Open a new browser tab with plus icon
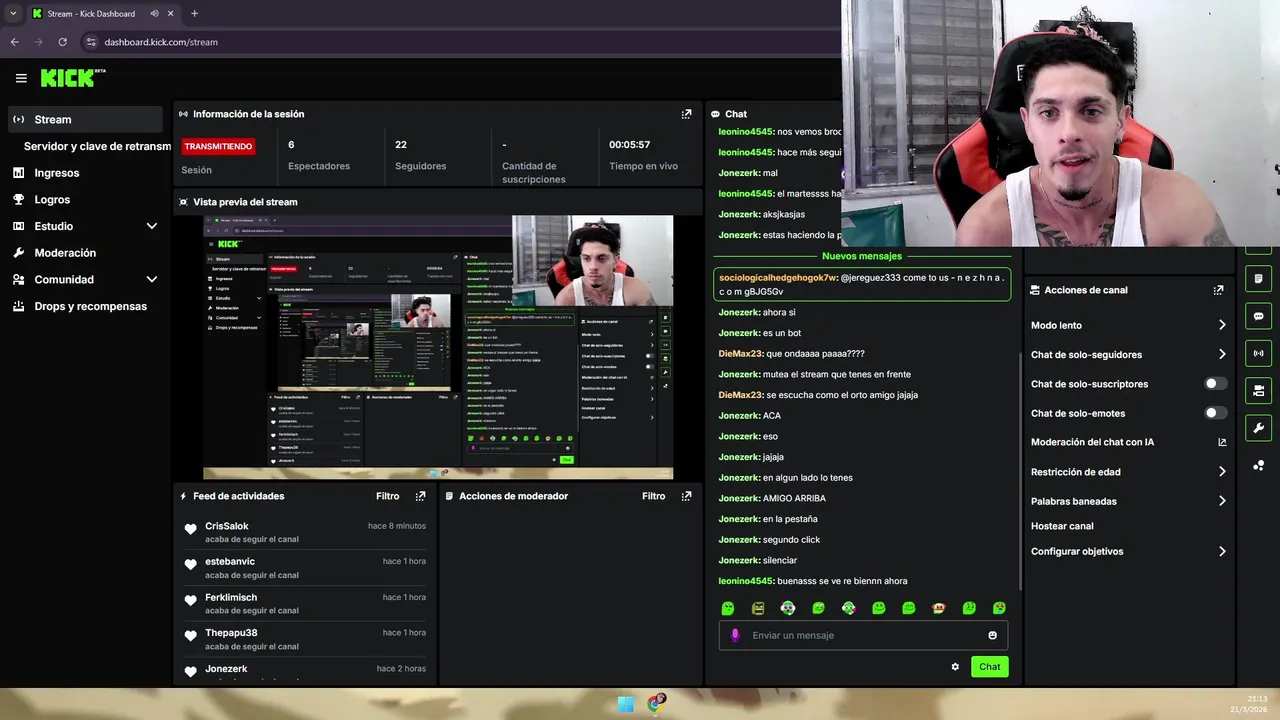The width and height of the screenshot is (1280, 720). click(x=194, y=14)
